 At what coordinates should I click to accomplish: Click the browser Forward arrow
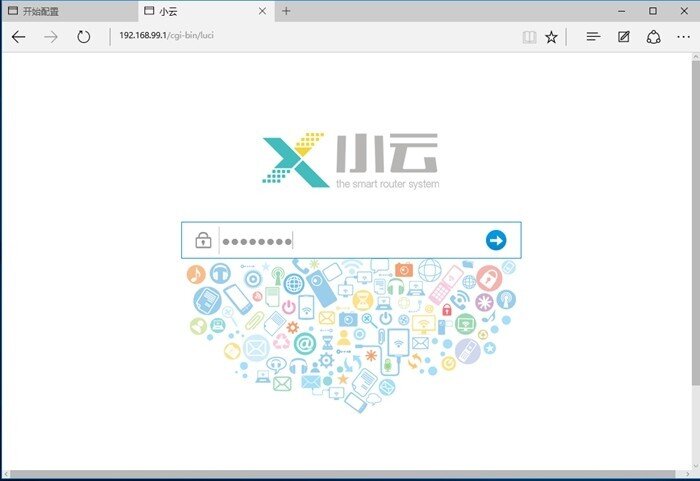(51, 37)
